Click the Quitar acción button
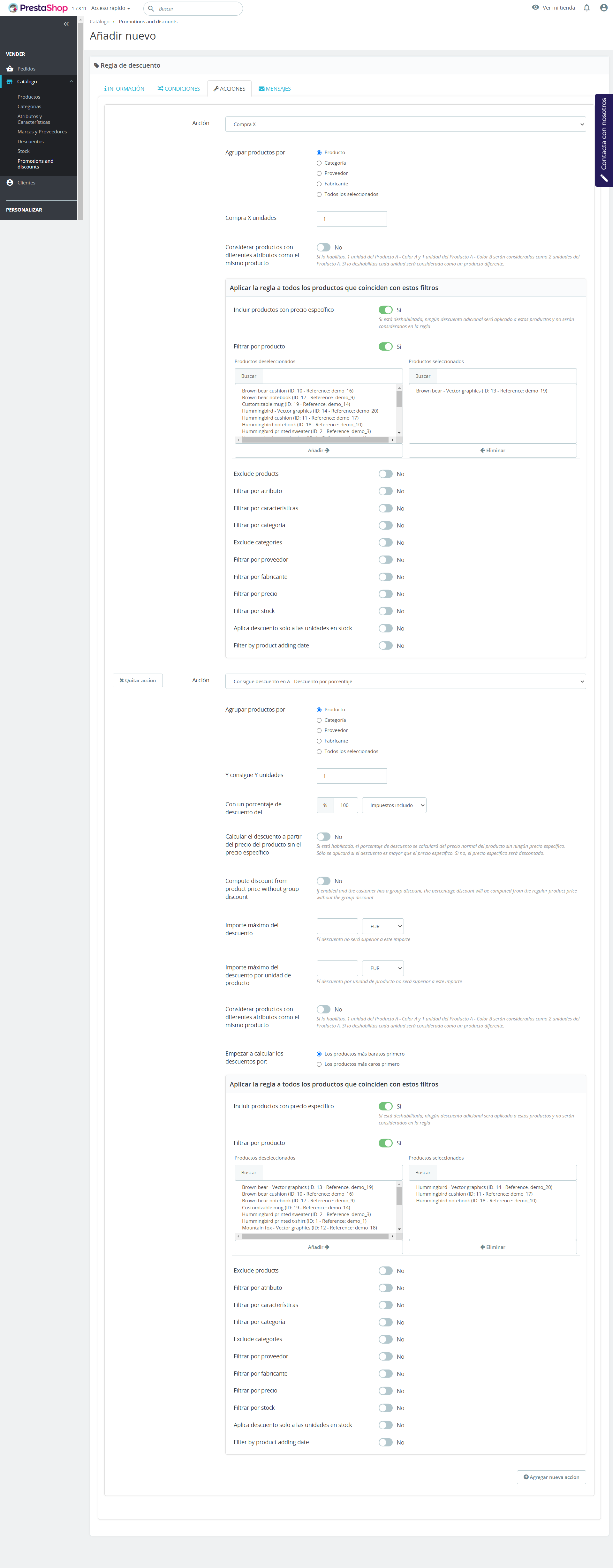This screenshot has height=1568, width=613. tap(138, 681)
